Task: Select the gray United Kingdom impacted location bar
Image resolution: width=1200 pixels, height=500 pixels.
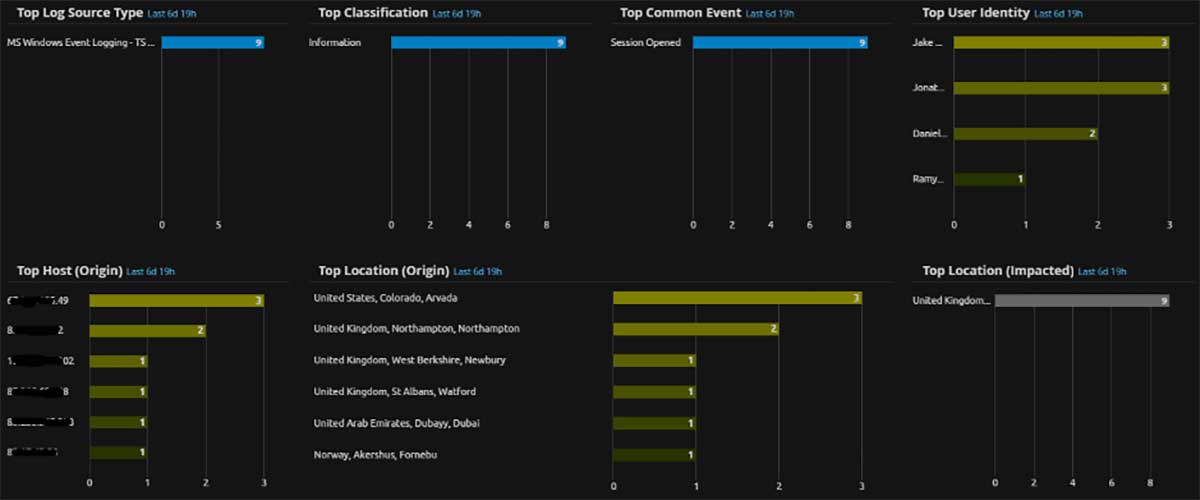Action: (1082, 301)
